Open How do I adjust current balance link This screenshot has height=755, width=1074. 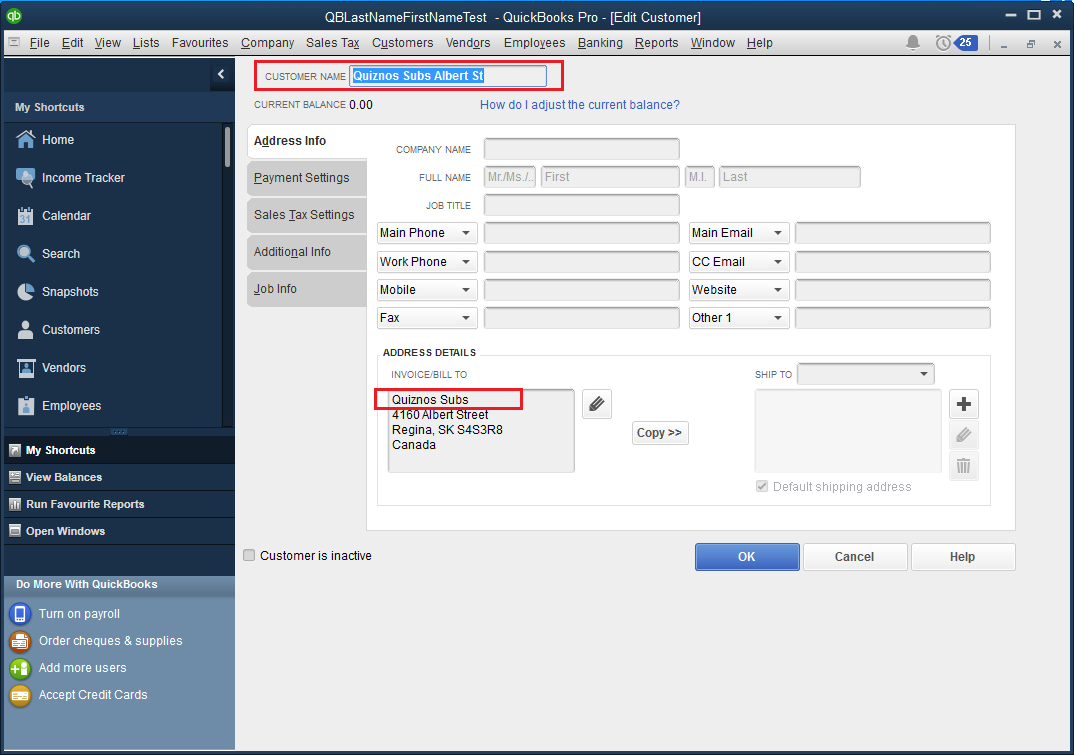point(579,105)
